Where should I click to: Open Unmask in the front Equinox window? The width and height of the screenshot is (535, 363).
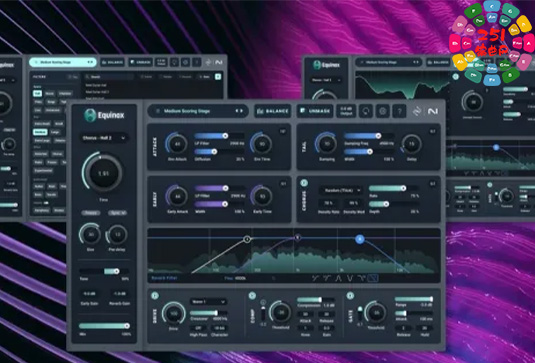click(x=315, y=111)
